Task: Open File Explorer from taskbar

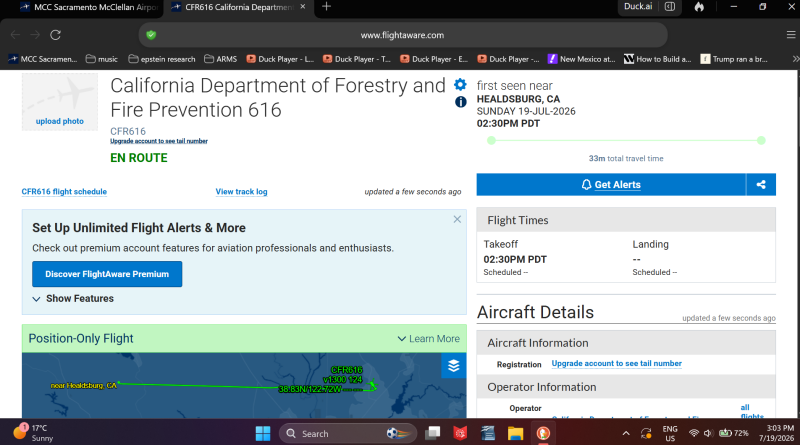Action: (515, 433)
